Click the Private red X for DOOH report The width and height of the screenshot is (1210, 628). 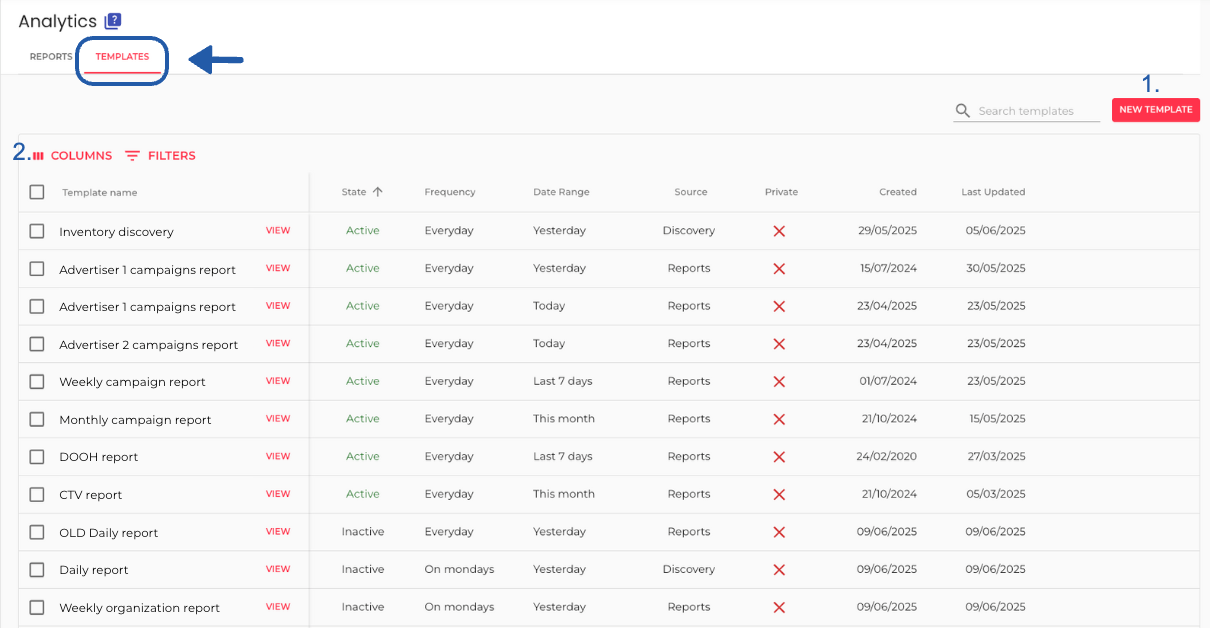(x=779, y=457)
